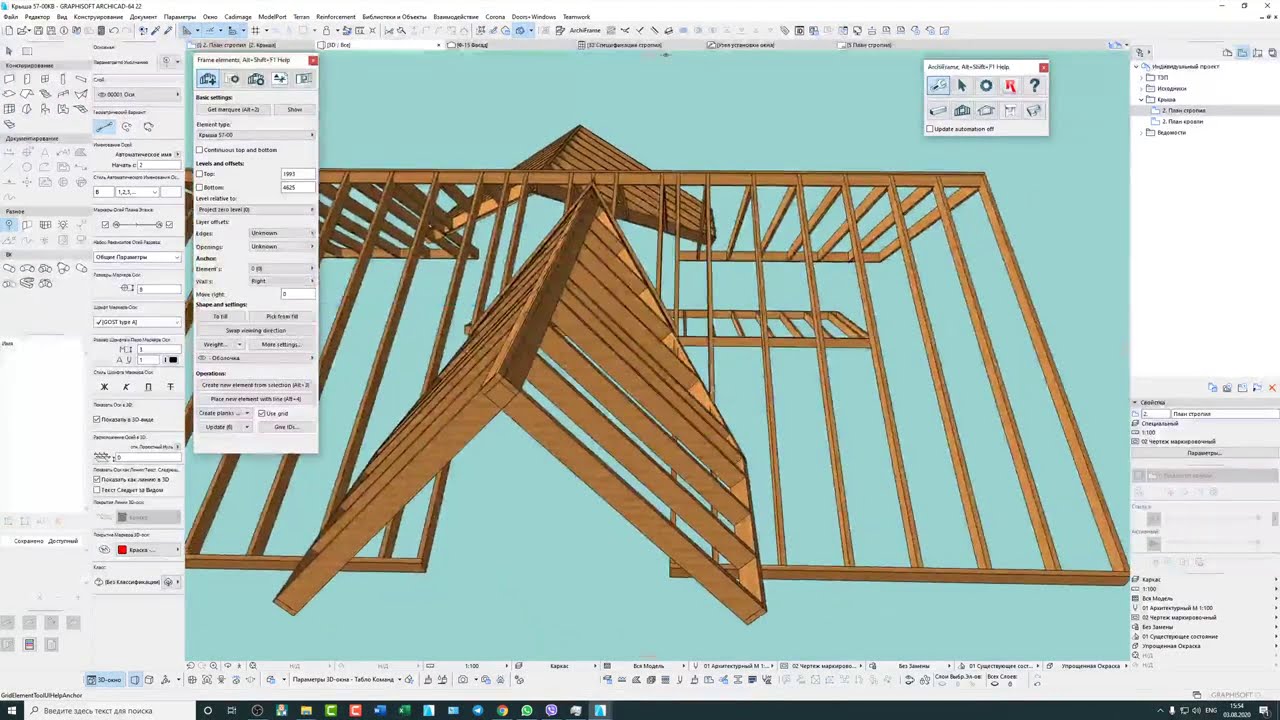Open the Teamwork menu
Screen dimensions: 1280x720
pos(576,17)
